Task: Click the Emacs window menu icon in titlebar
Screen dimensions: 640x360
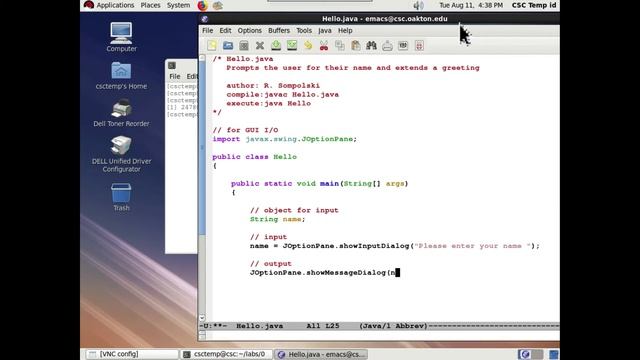Action: [x=204, y=19]
